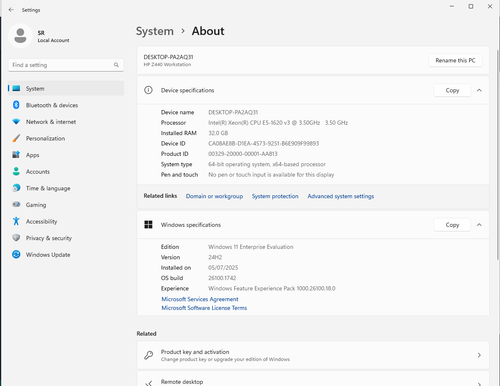The image size is (500, 386).
Task: Open Advanced system settings link
Action: click(x=341, y=196)
